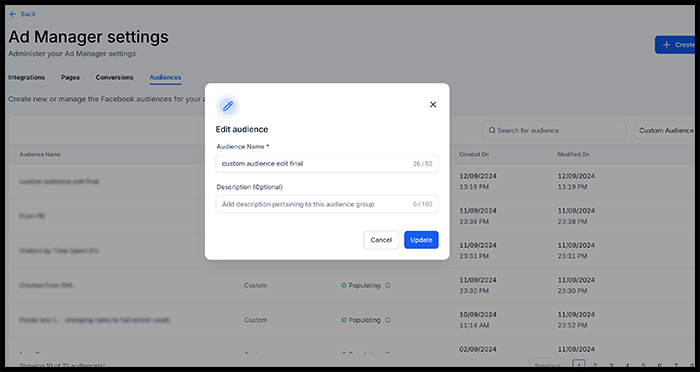
Task: Open the Conversions tab
Action: click(114, 77)
